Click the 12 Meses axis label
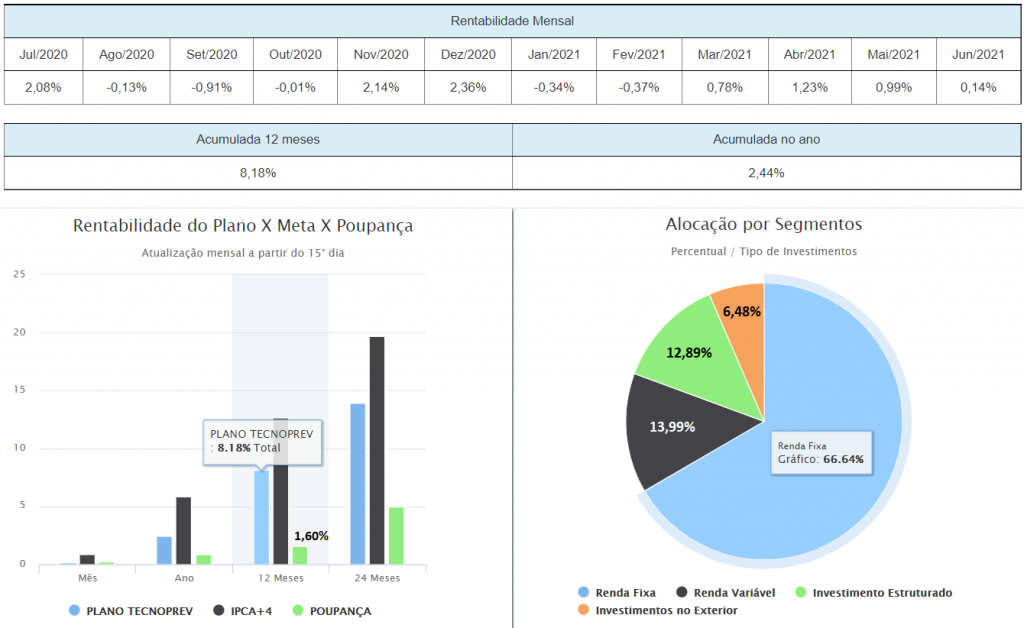This screenshot has width=1024, height=628. pos(280,577)
